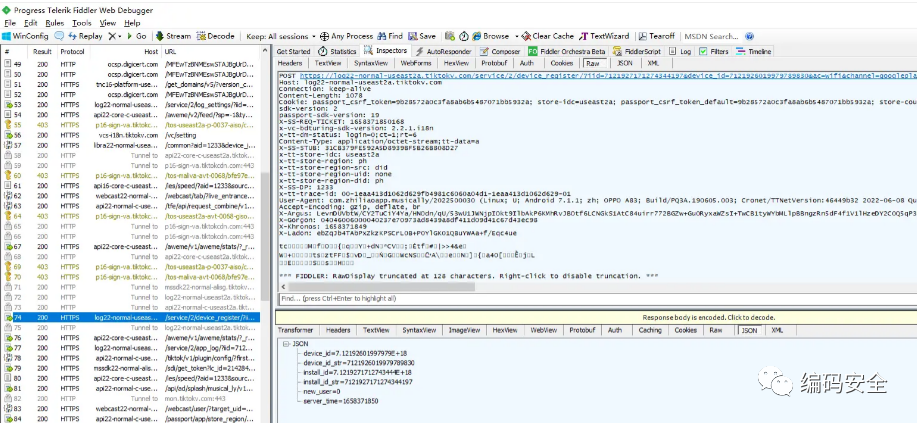Click the padlock icon of session 60
917x423 pixels.
coord(9,176)
